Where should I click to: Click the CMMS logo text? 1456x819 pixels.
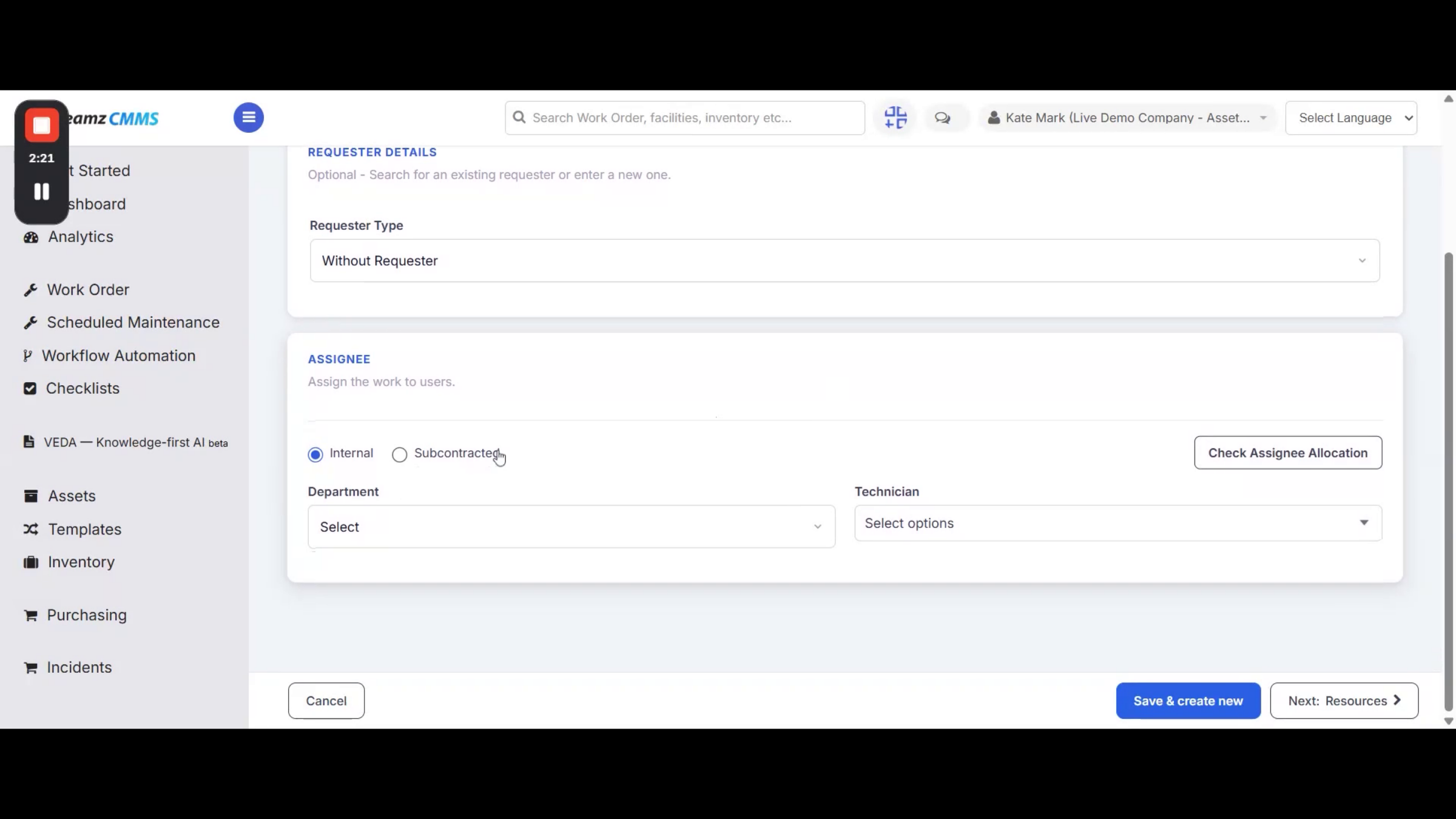(x=133, y=118)
